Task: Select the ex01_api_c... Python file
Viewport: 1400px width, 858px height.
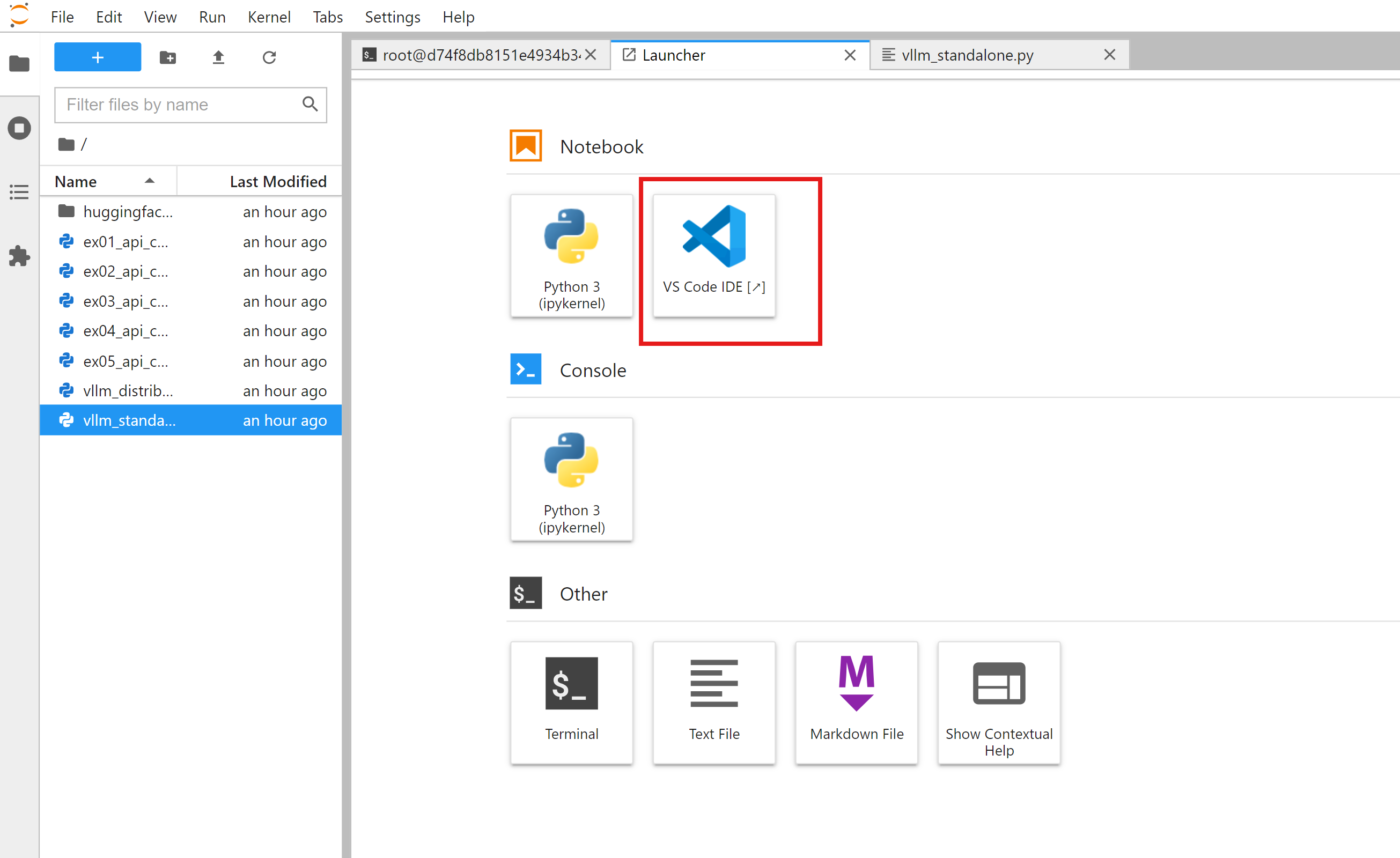Action: (191, 241)
